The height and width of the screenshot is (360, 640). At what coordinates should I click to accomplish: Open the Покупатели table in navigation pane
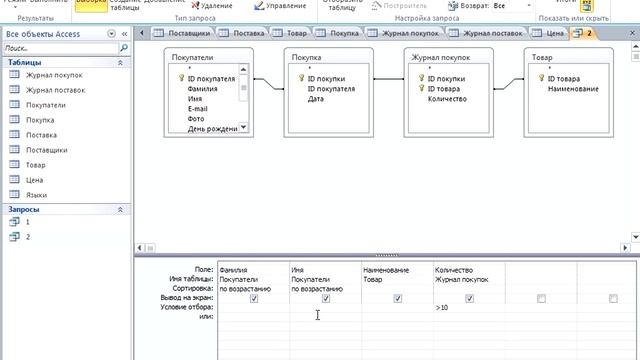(46, 105)
